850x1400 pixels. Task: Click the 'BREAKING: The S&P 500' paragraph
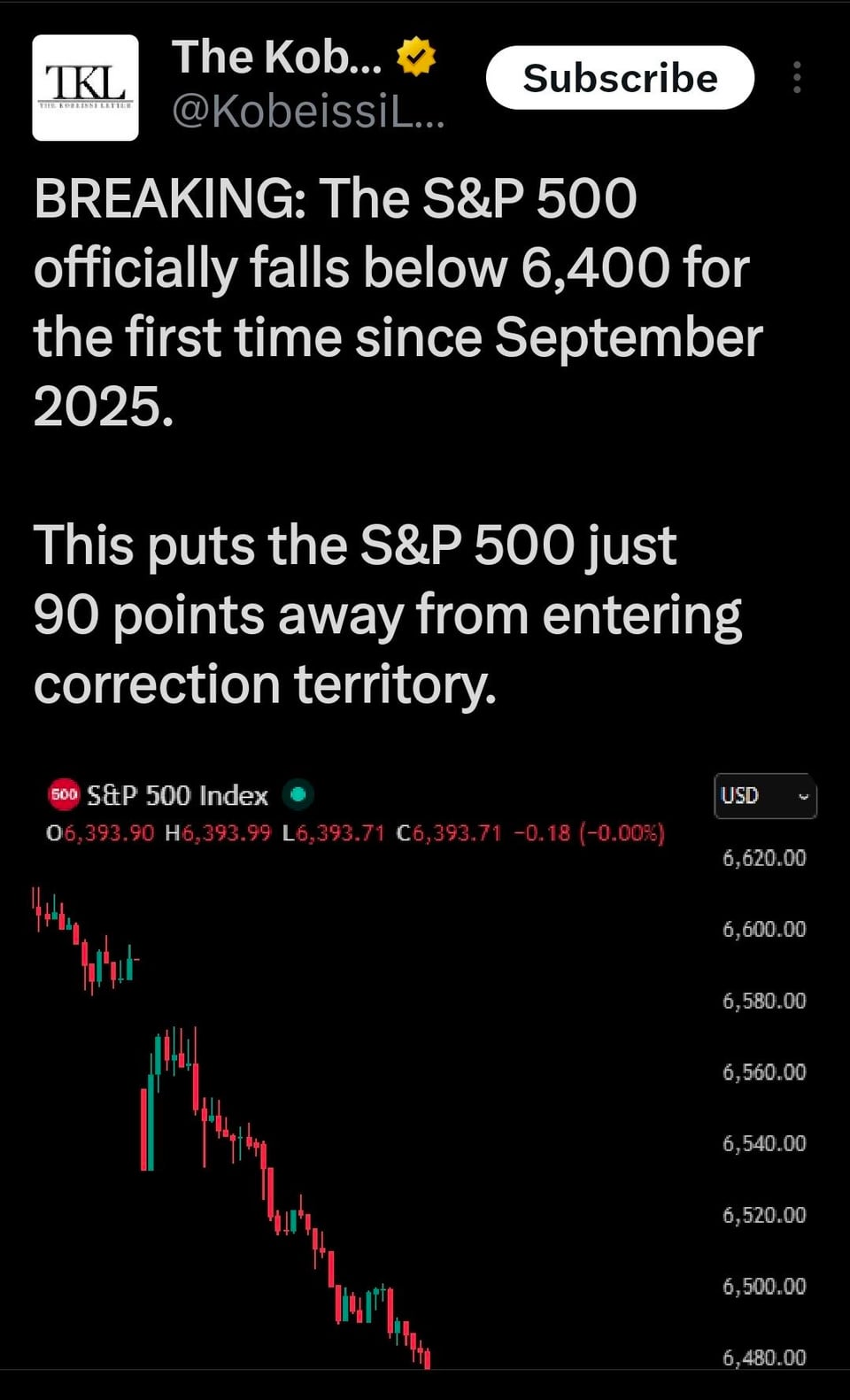pyautogui.click(x=398, y=302)
